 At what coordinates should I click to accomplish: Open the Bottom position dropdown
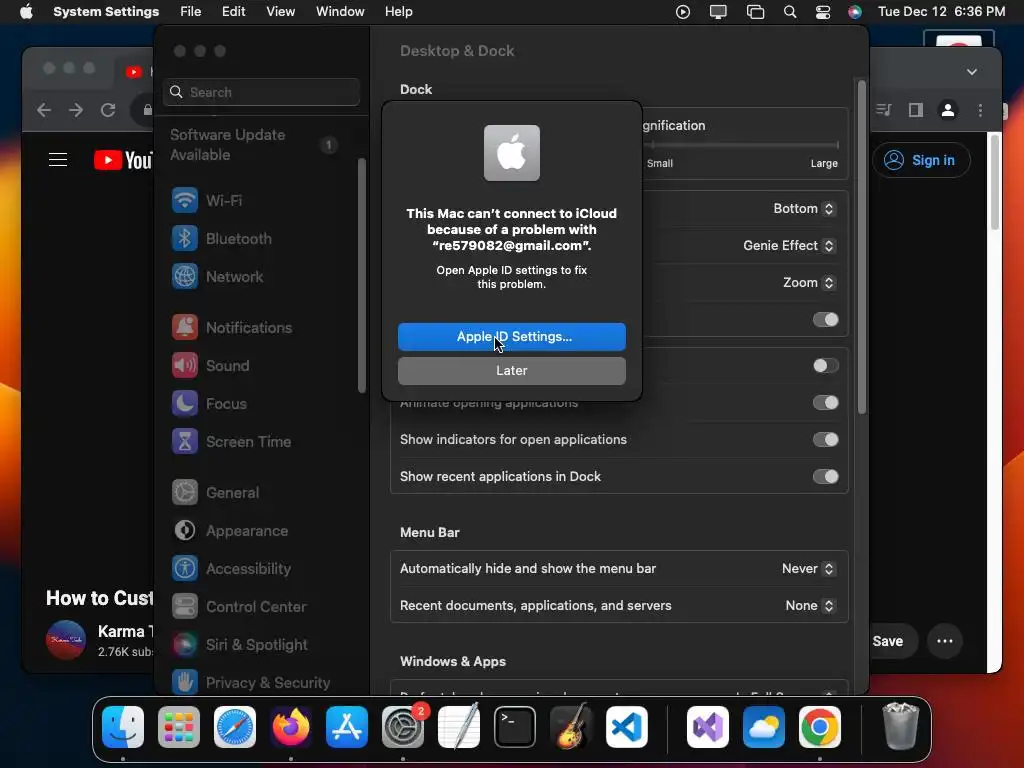click(x=804, y=208)
